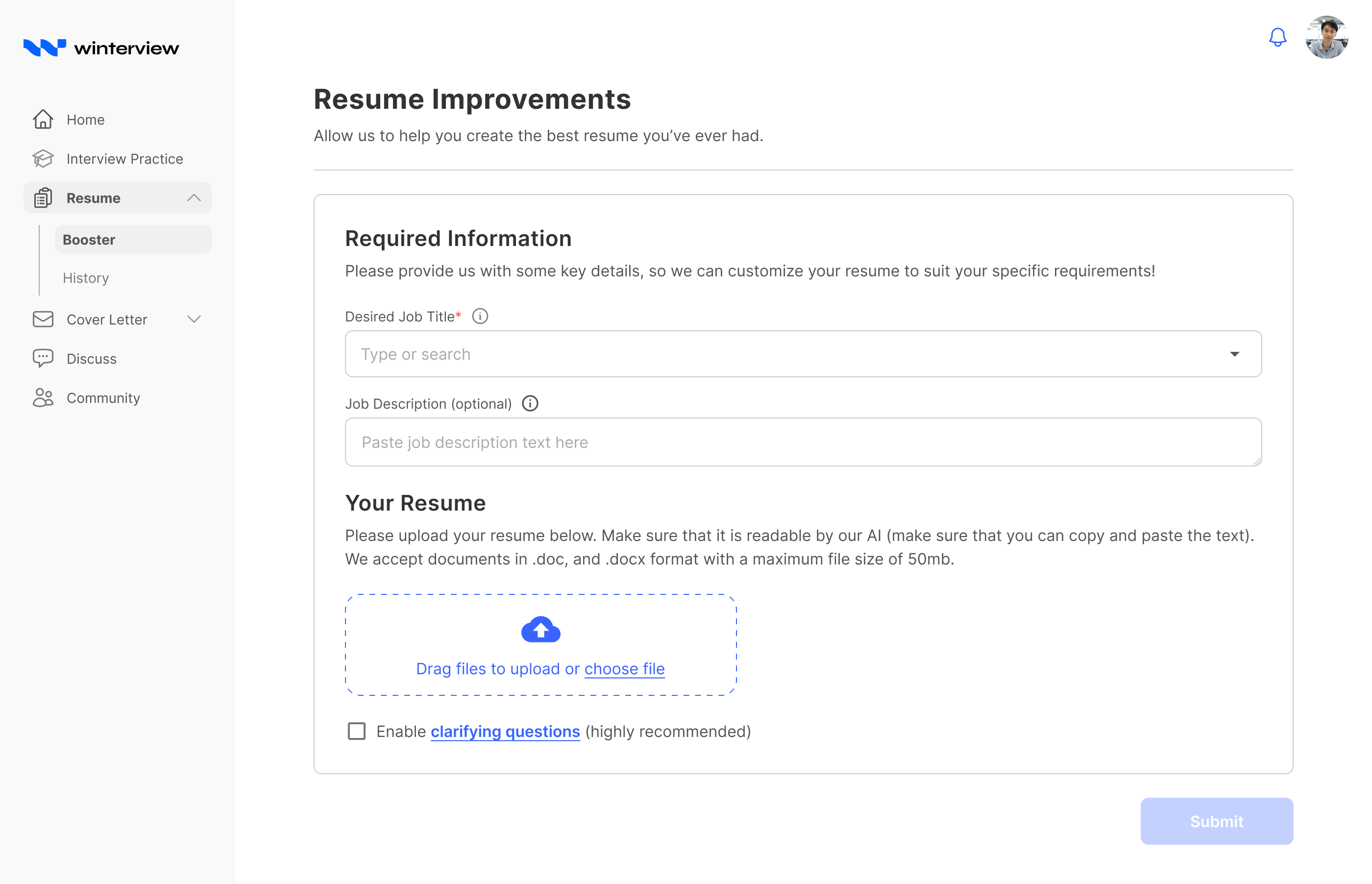The width and height of the screenshot is (1372, 884).
Task: Click the Interview Practice graduation cap icon
Action: [43, 159]
